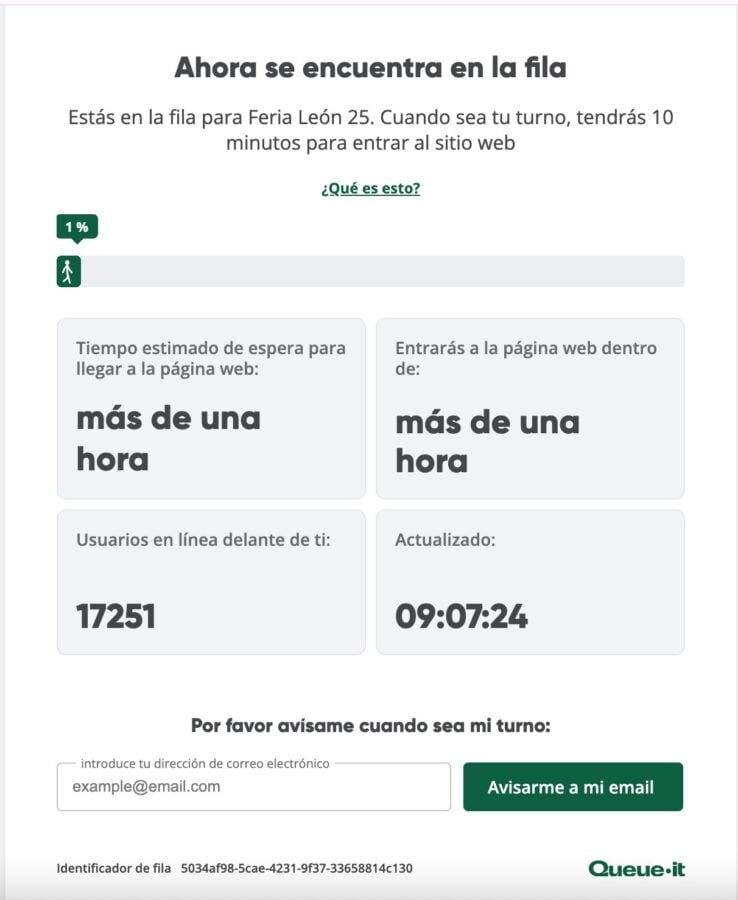Image resolution: width=738 pixels, height=900 pixels.
Task: Open the "¿Qué es esto?" link
Action: (x=370, y=188)
